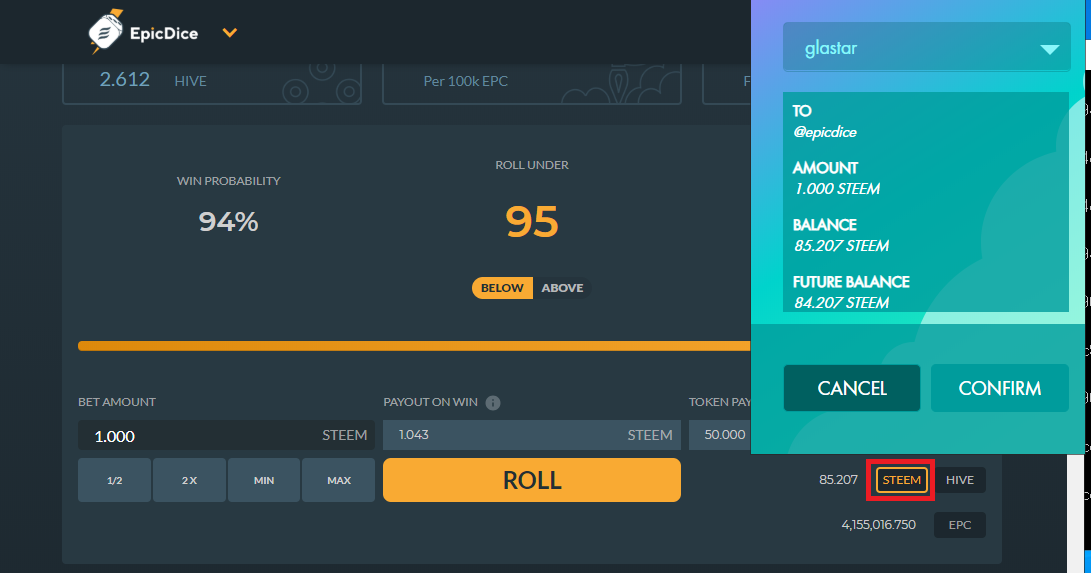Image resolution: width=1091 pixels, height=573 pixels.
Task: Select STEEM as the betting currency
Action: pos(901,480)
